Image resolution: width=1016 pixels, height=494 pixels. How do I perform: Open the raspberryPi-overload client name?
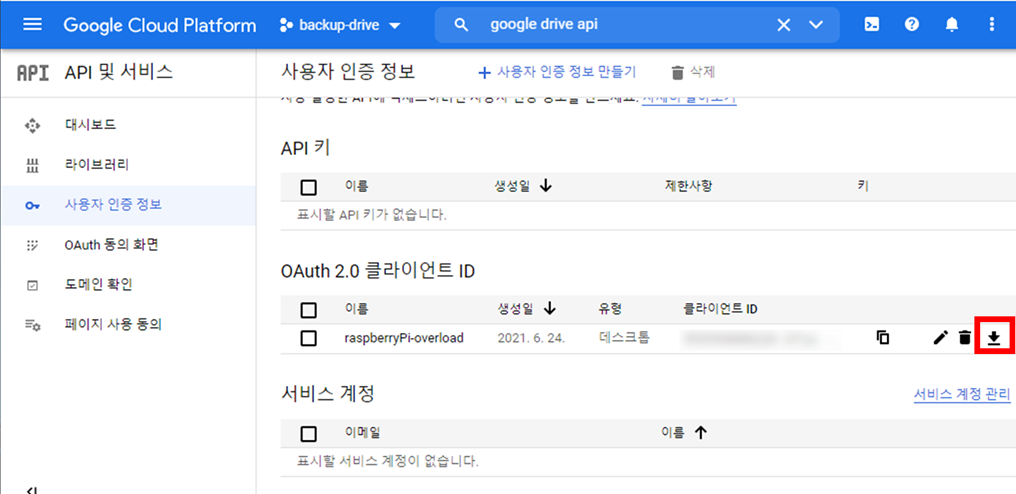pyautogui.click(x=404, y=338)
